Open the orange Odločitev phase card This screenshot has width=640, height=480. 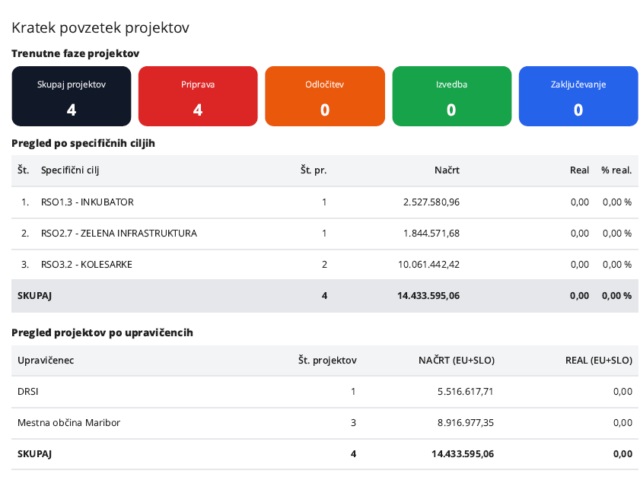(325, 96)
